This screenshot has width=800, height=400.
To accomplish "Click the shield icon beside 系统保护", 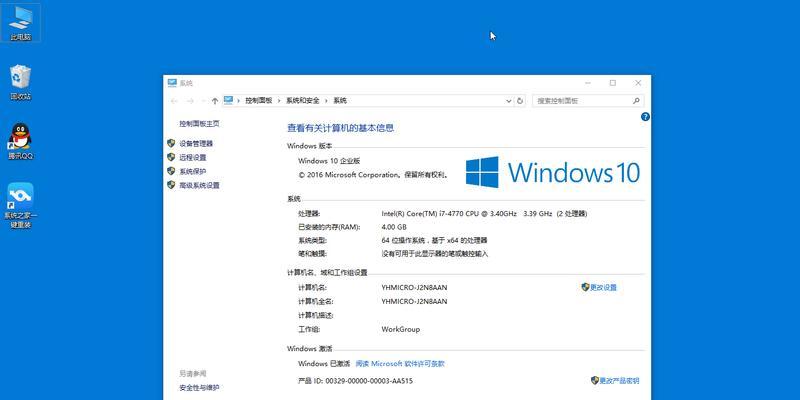I will coord(171,171).
